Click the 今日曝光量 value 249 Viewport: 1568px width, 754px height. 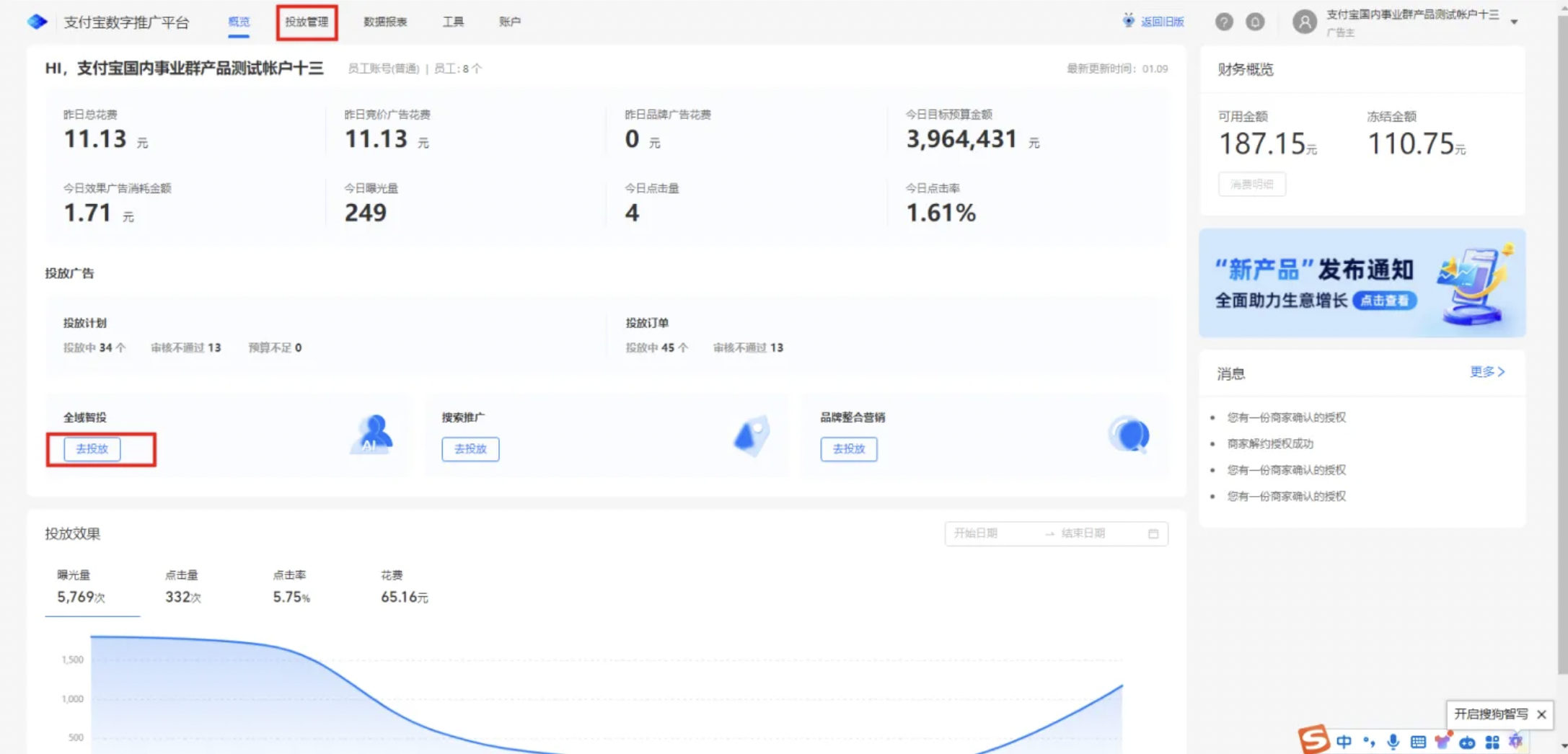[365, 213]
